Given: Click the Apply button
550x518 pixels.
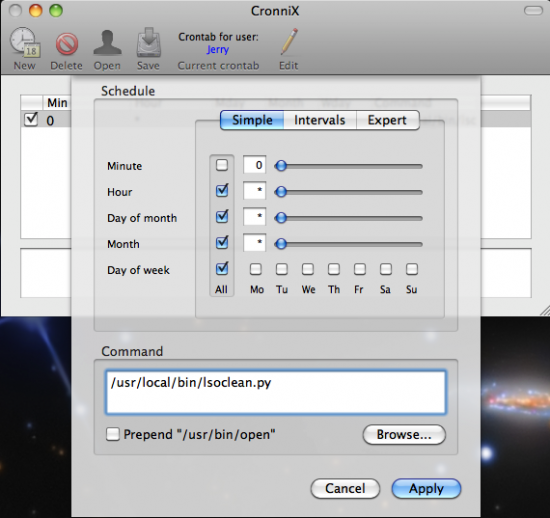Looking at the screenshot, I should (x=426, y=489).
